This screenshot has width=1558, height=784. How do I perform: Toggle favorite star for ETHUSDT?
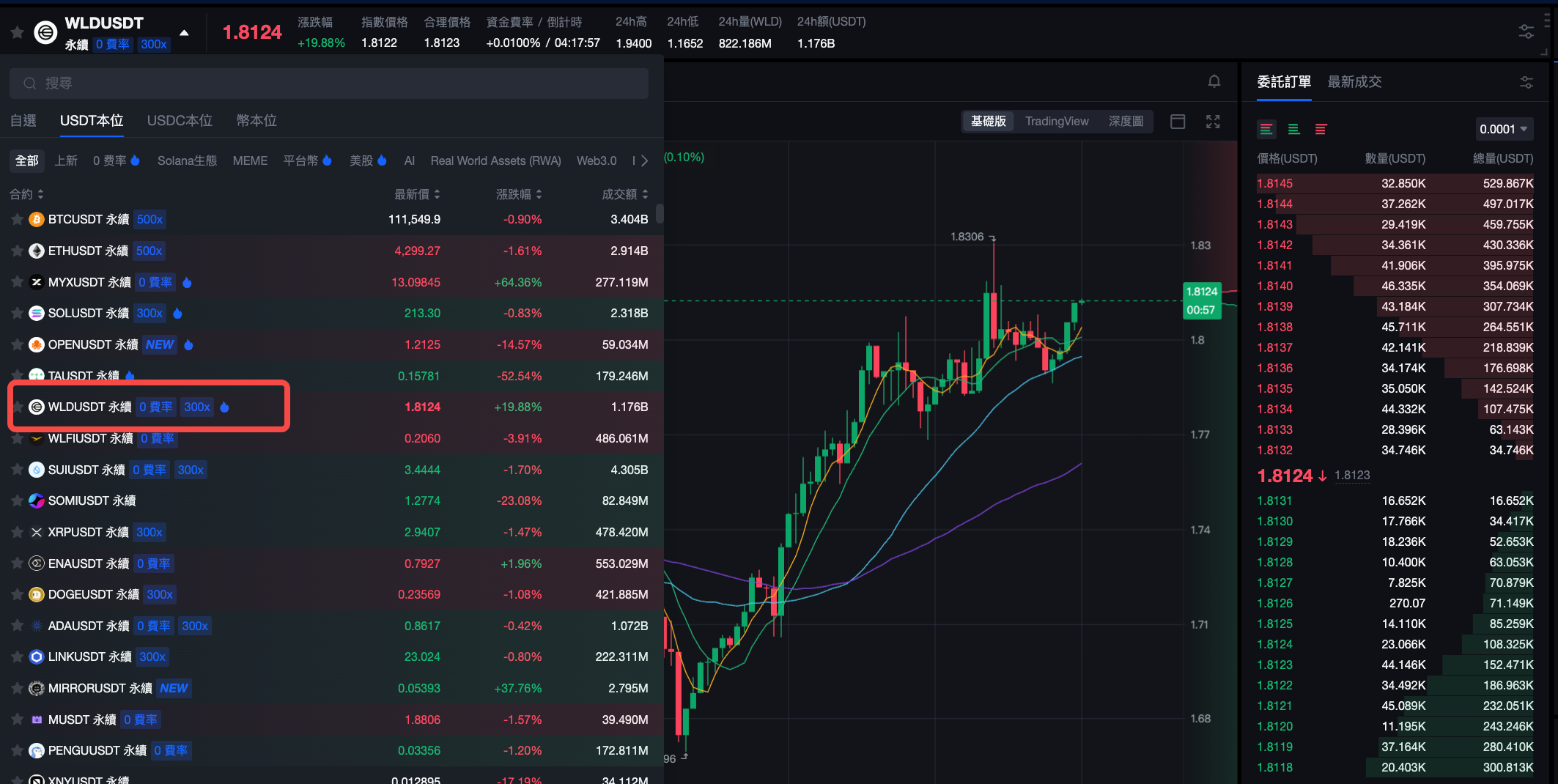click(x=17, y=251)
